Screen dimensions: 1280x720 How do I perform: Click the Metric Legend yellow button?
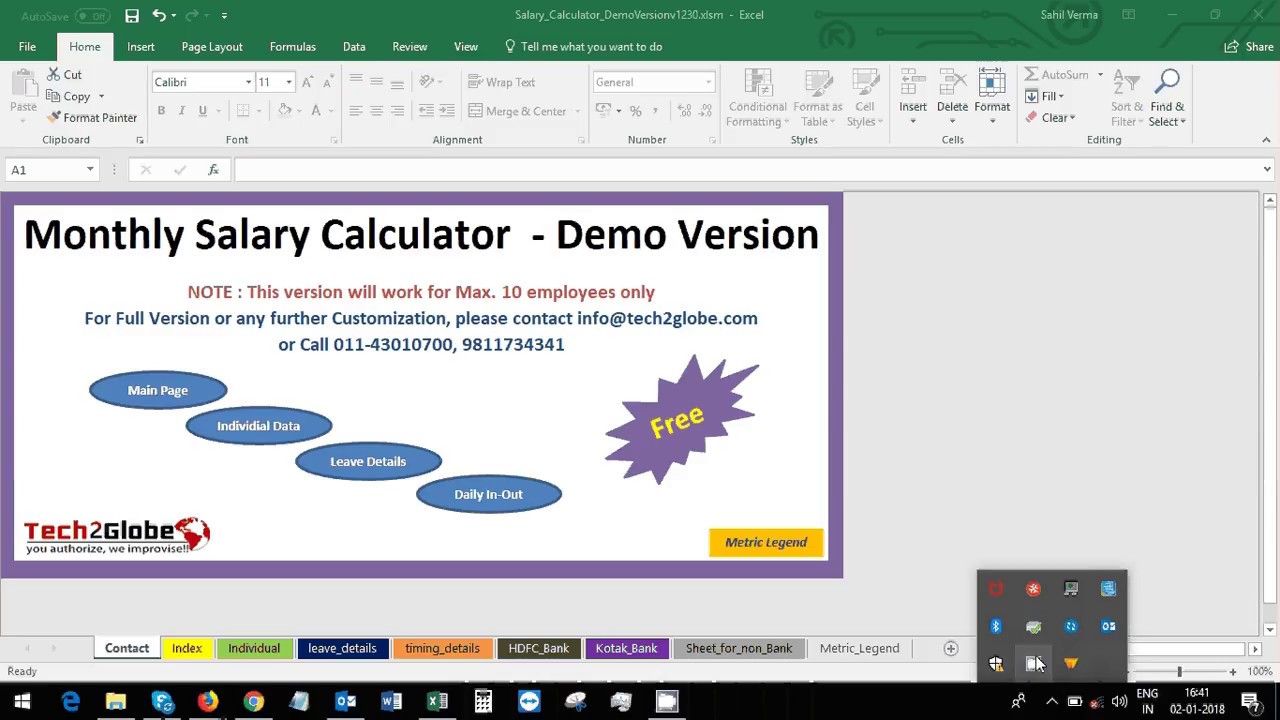(x=766, y=542)
